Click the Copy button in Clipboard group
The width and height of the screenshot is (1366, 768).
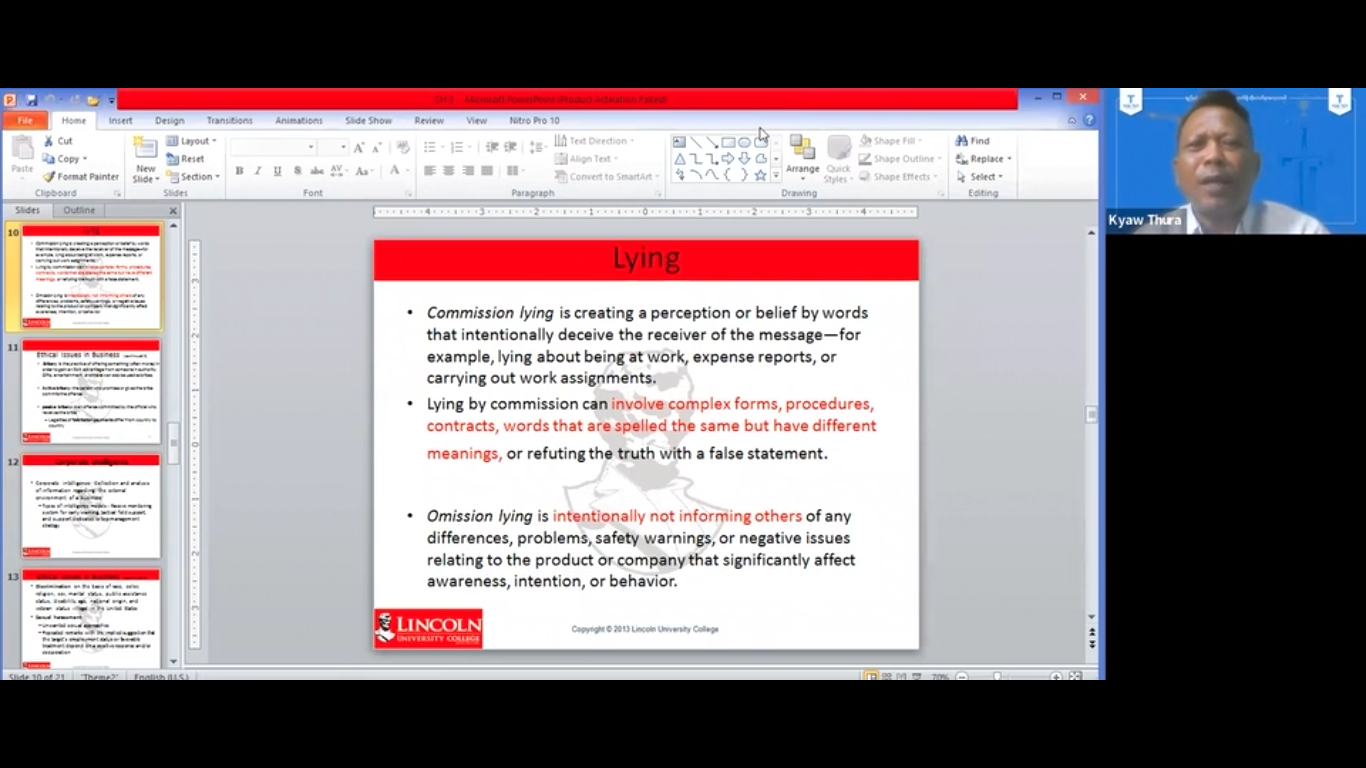tap(64, 159)
